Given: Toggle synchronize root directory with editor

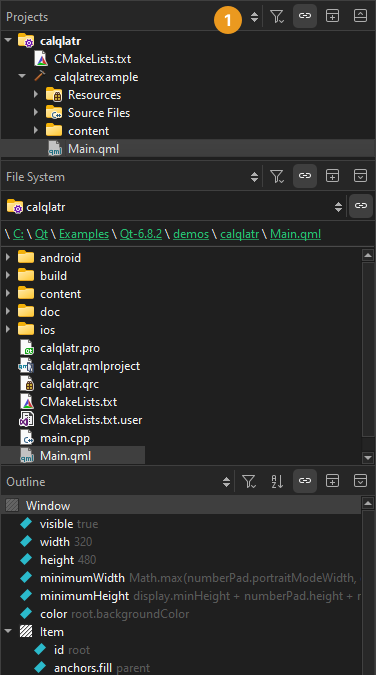Looking at the screenshot, I should click(x=360, y=206).
